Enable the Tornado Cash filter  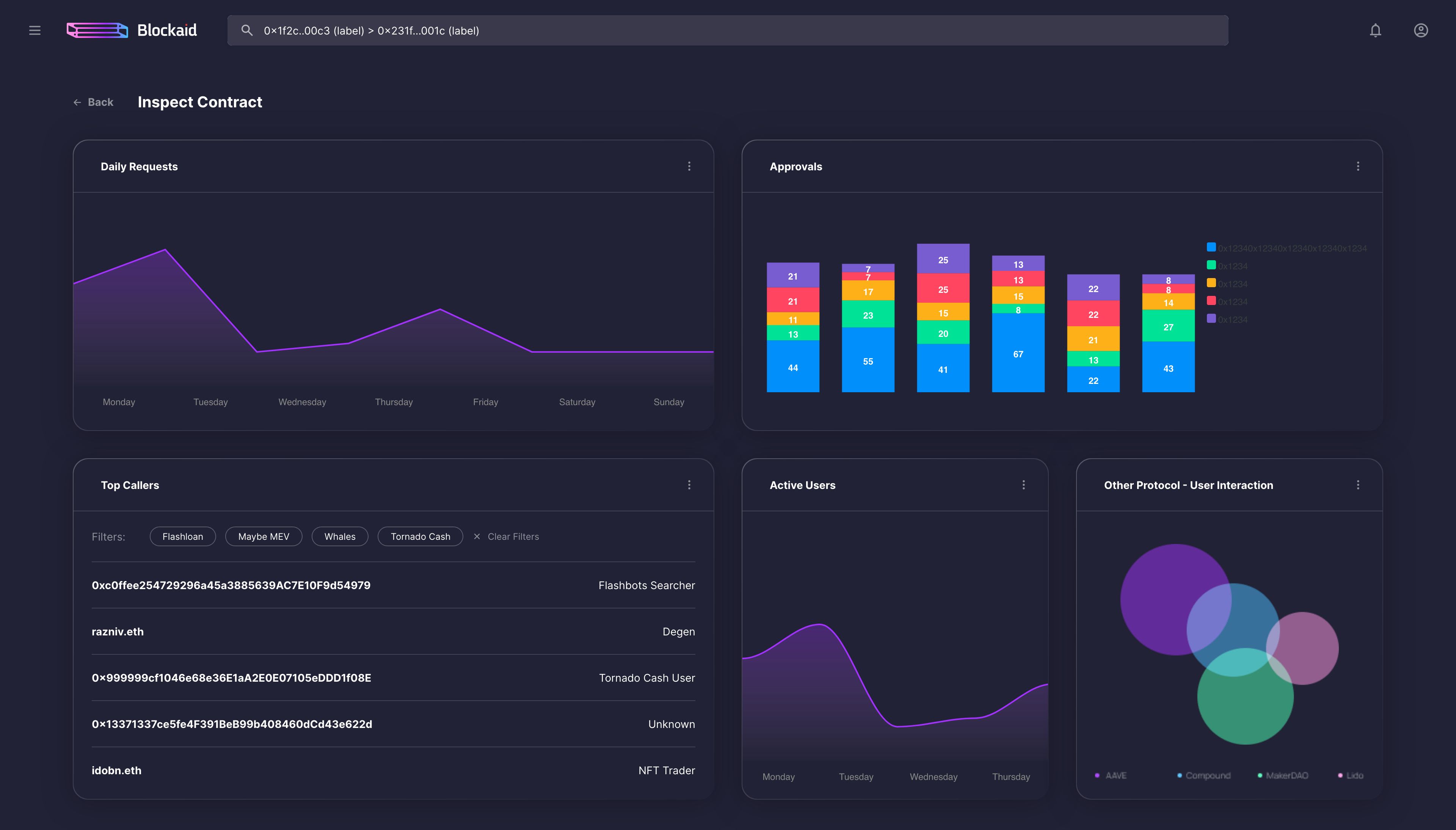[x=420, y=536]
